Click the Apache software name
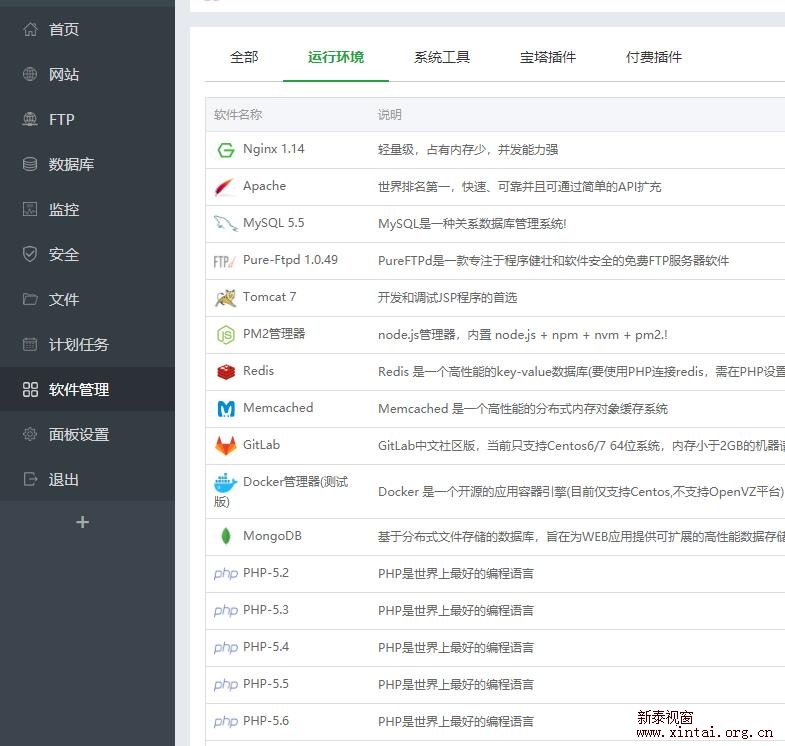The image size is (785, 746). coord(264,186)
